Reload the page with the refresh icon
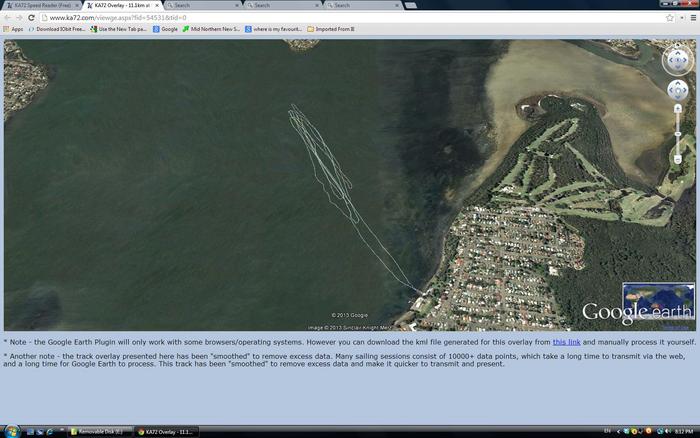This screenshot has width=700, height=438. 33,17
